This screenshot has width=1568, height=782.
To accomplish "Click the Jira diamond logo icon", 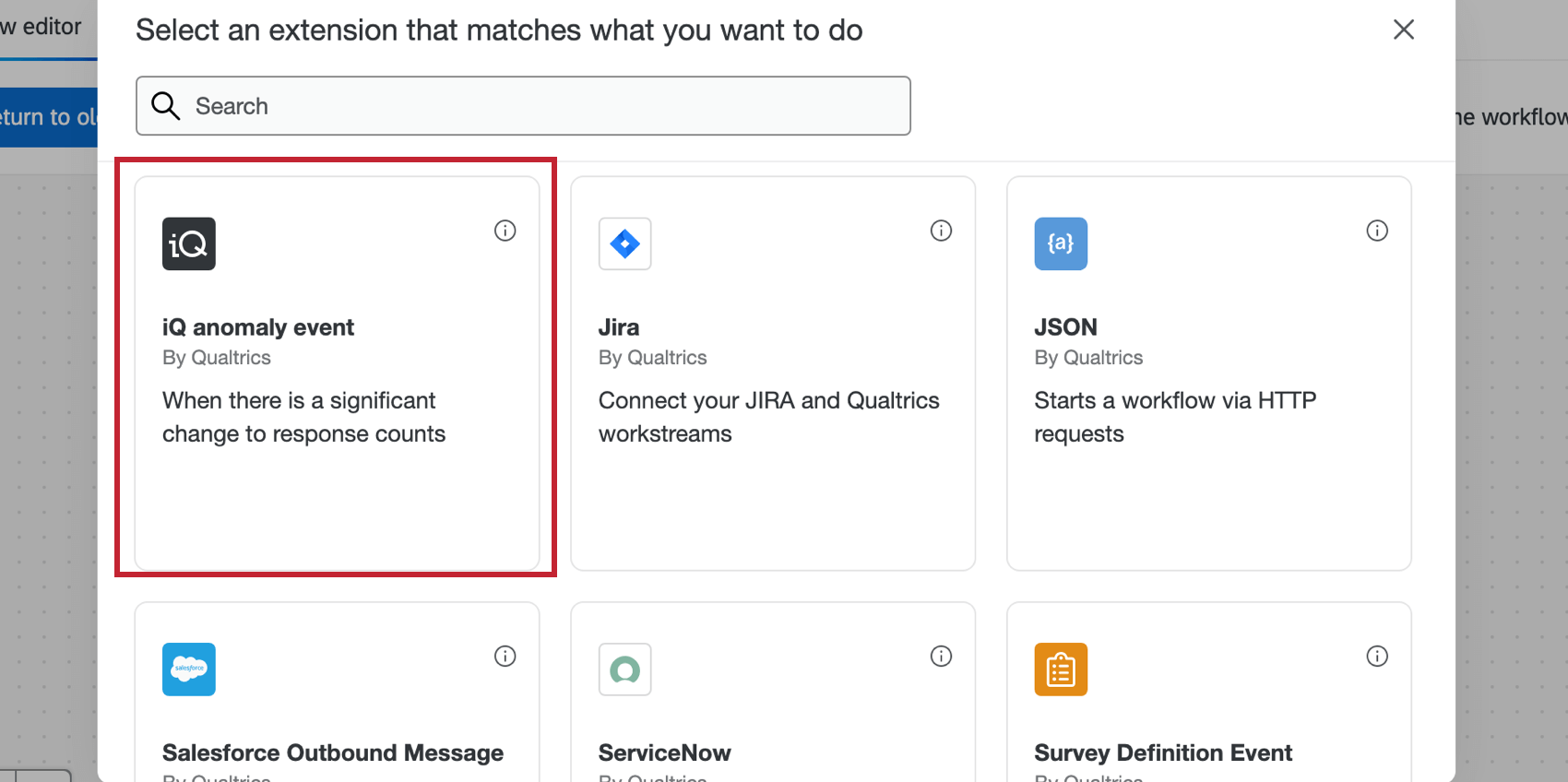I will pyautogui.click(x=624, y=243).
